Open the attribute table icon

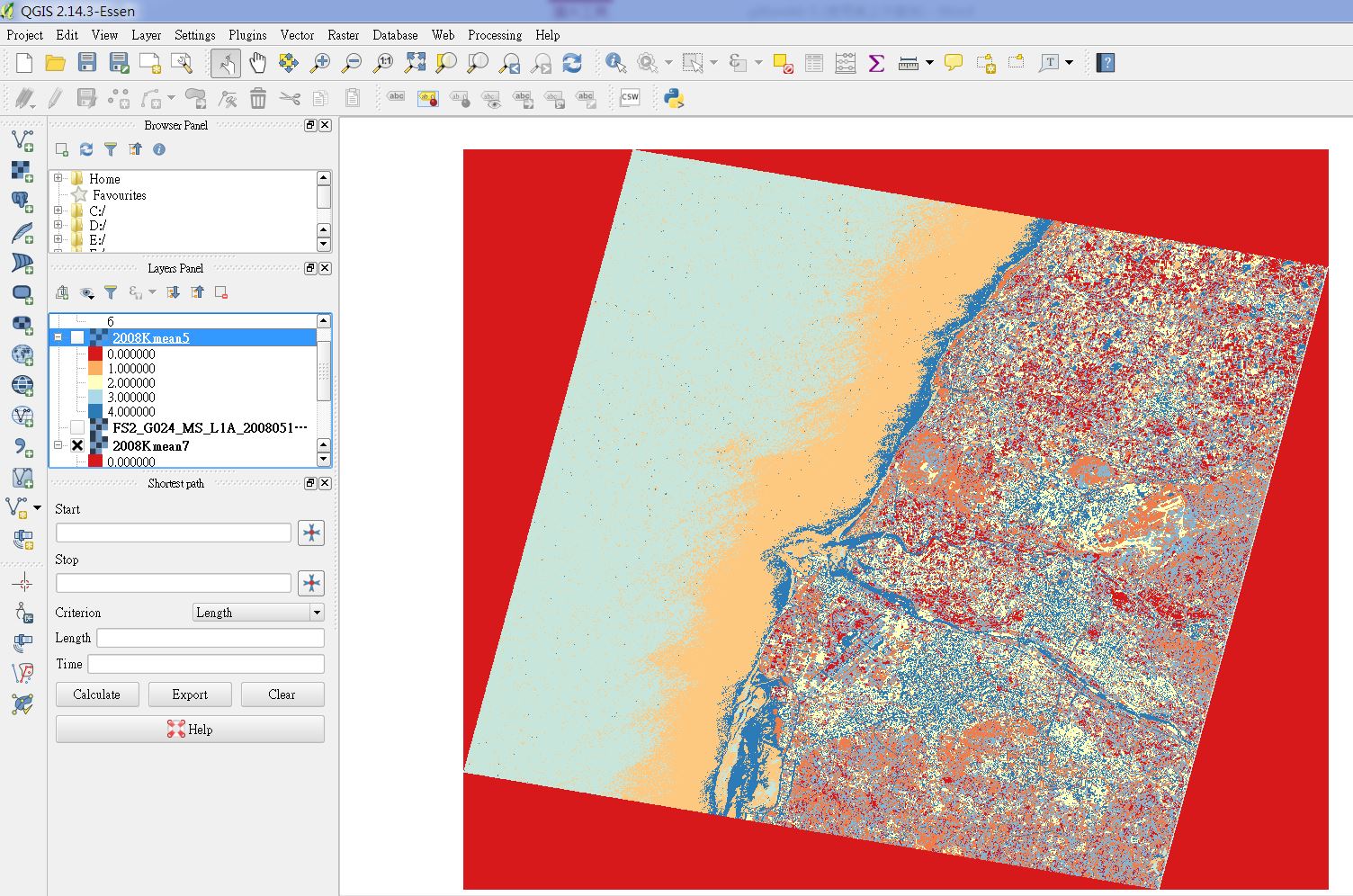tap(814, 63)
